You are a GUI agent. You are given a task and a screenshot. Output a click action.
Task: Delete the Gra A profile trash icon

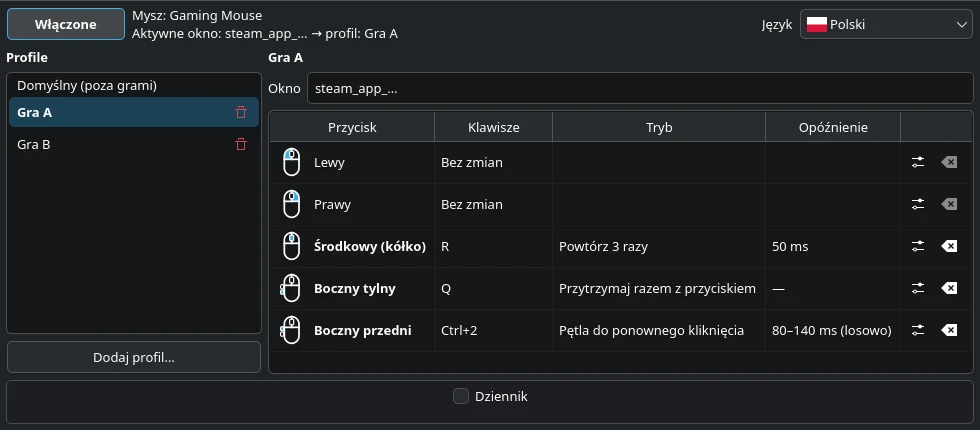tap(241, 112)
